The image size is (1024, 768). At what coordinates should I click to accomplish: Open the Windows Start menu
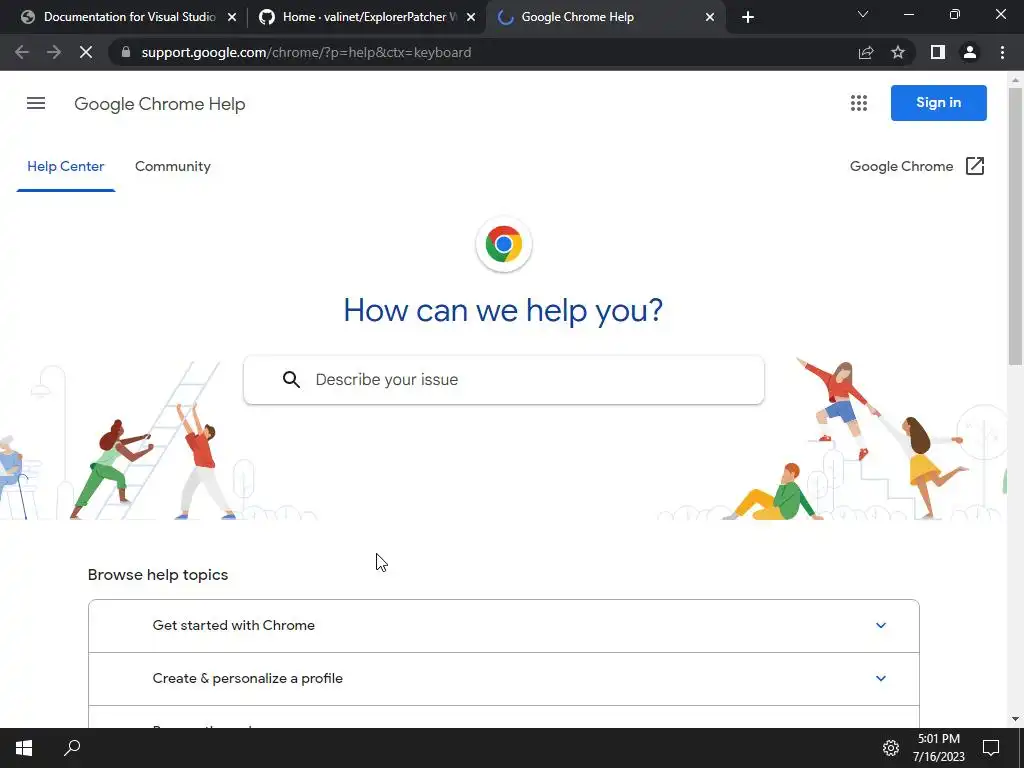[x=24, y=748]
